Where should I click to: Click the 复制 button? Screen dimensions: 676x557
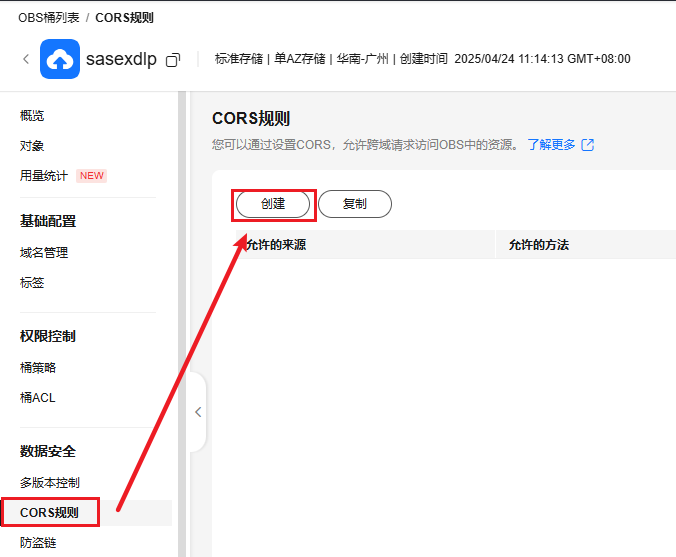tap(354, 204)
